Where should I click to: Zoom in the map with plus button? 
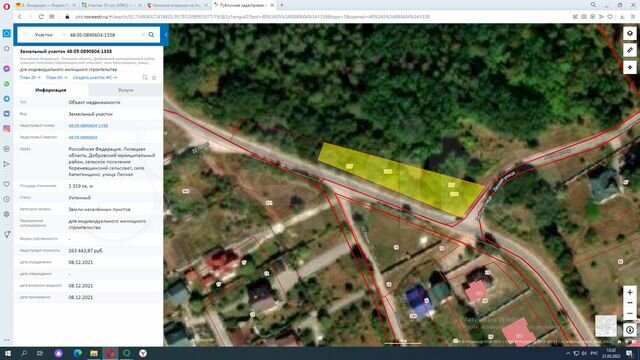coord(630,292)
